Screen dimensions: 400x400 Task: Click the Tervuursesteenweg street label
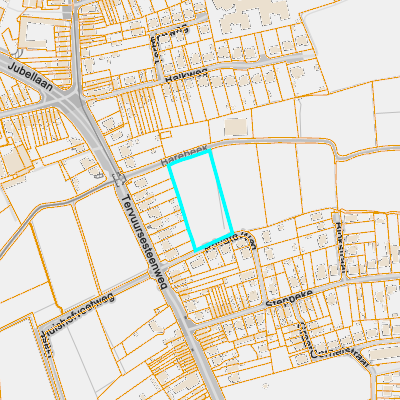(144, 242)
